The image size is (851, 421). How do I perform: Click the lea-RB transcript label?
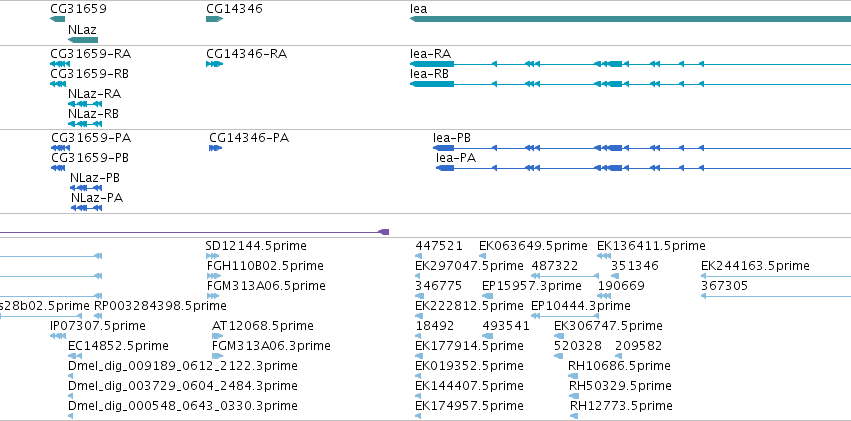tap(429, 74)
